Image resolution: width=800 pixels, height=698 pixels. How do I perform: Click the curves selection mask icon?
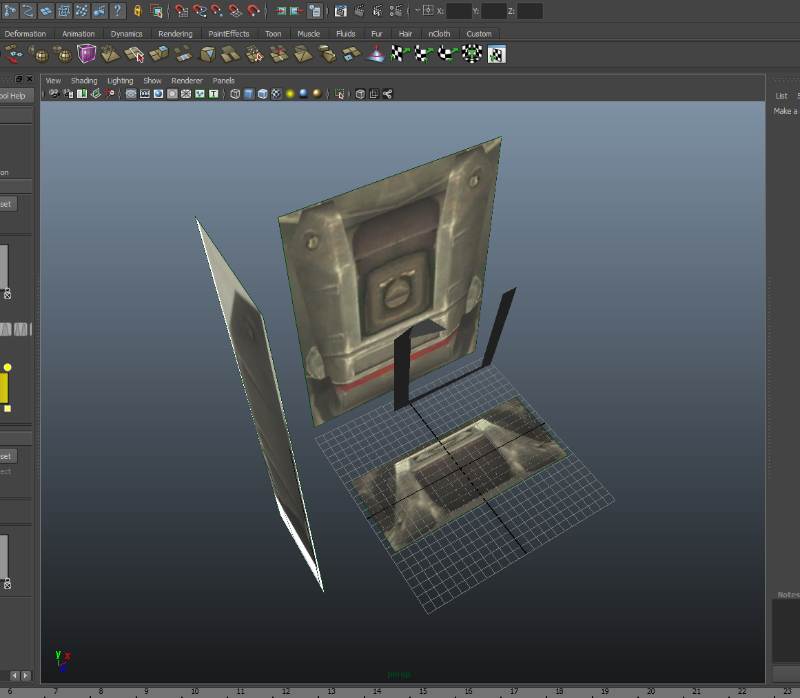(x=28, y=11)
